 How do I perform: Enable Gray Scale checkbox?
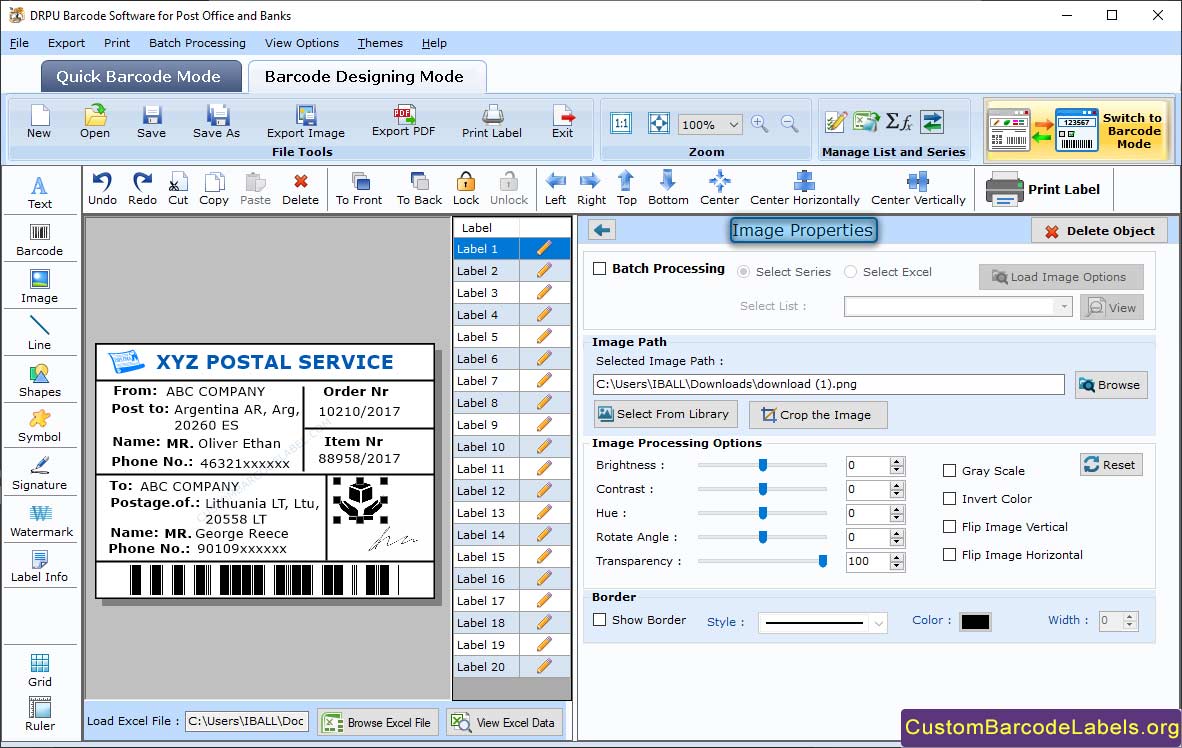click(949, 471)
